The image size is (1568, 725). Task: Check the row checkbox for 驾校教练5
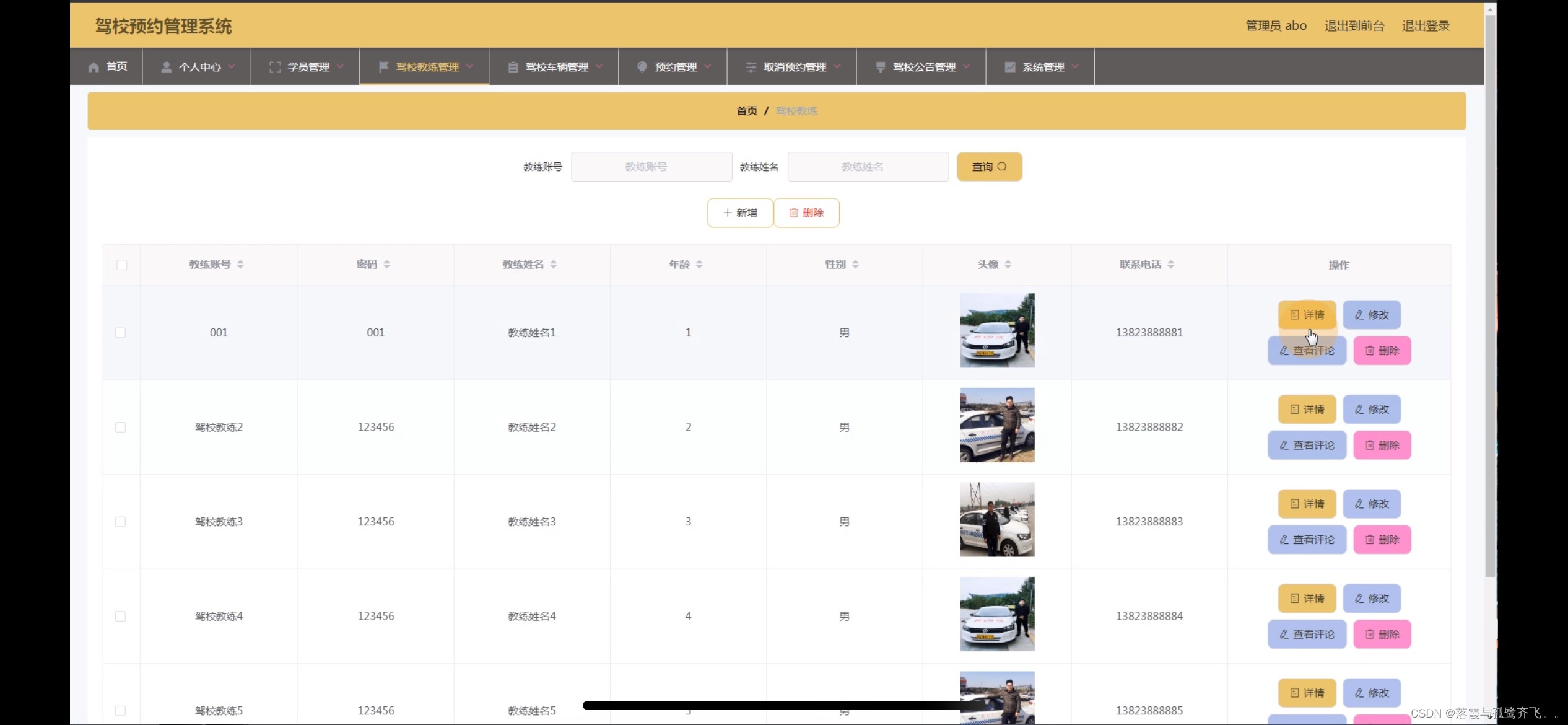click(x=121, y=711)
